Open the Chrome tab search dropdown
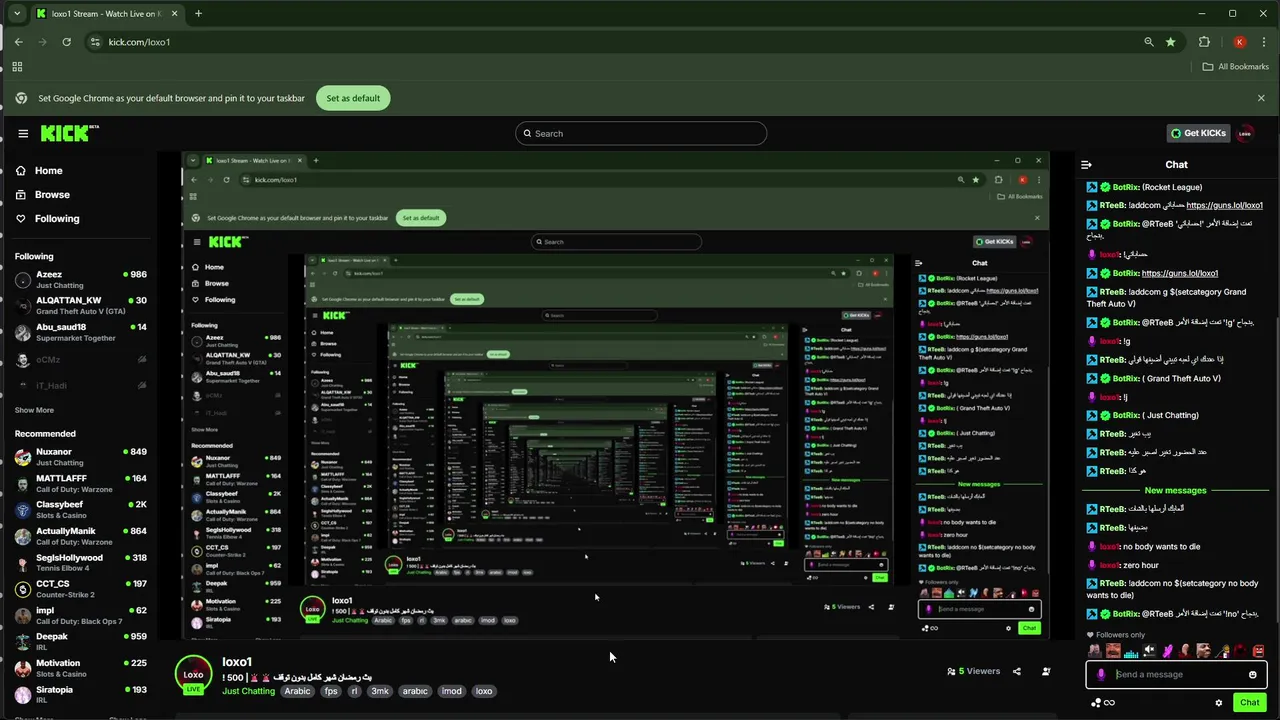Viewport: 1280px width, 720px height. (17, 13)
